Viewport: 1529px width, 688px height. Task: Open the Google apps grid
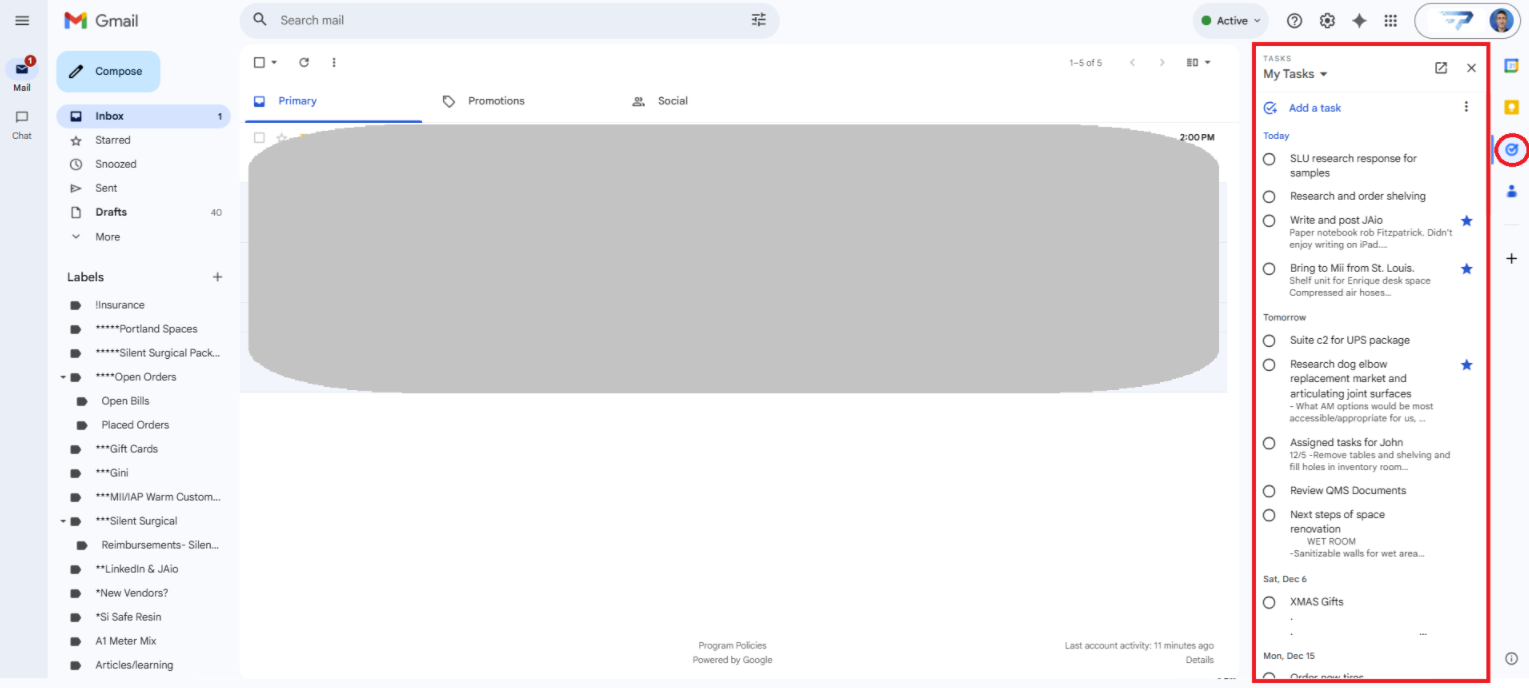pos(1391,19)
